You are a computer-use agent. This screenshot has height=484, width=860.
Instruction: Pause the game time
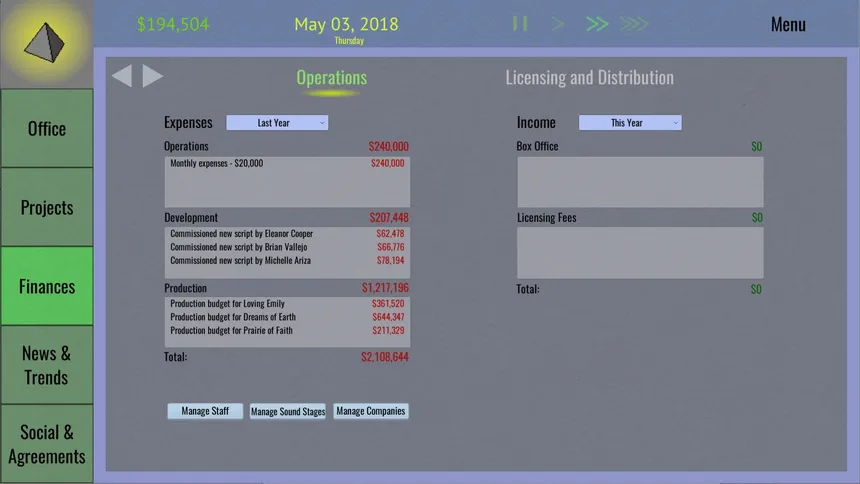(x=520, y=24)
